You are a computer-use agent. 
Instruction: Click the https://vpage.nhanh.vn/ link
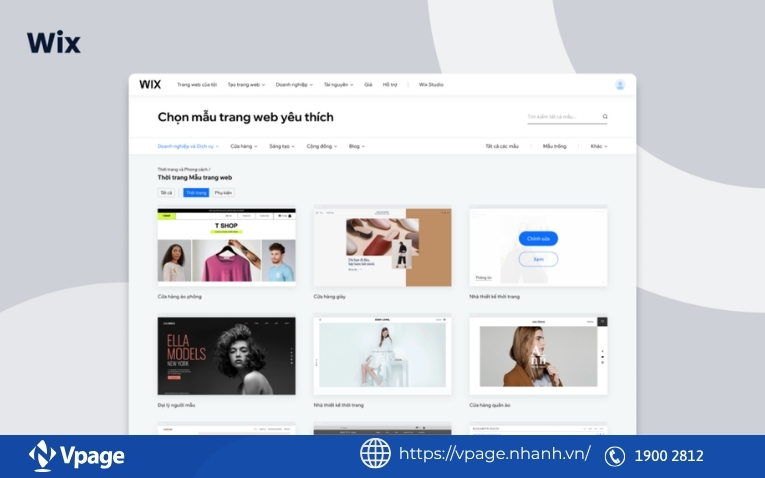[x=494, y=454]
